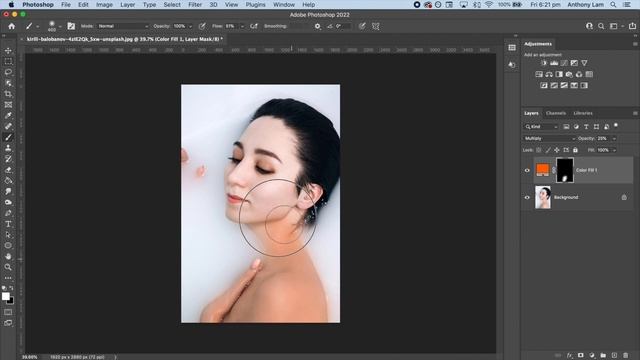Click the Adjustments panel tab
Viewport: 640px width, 360px height.
tap(538, 44)
